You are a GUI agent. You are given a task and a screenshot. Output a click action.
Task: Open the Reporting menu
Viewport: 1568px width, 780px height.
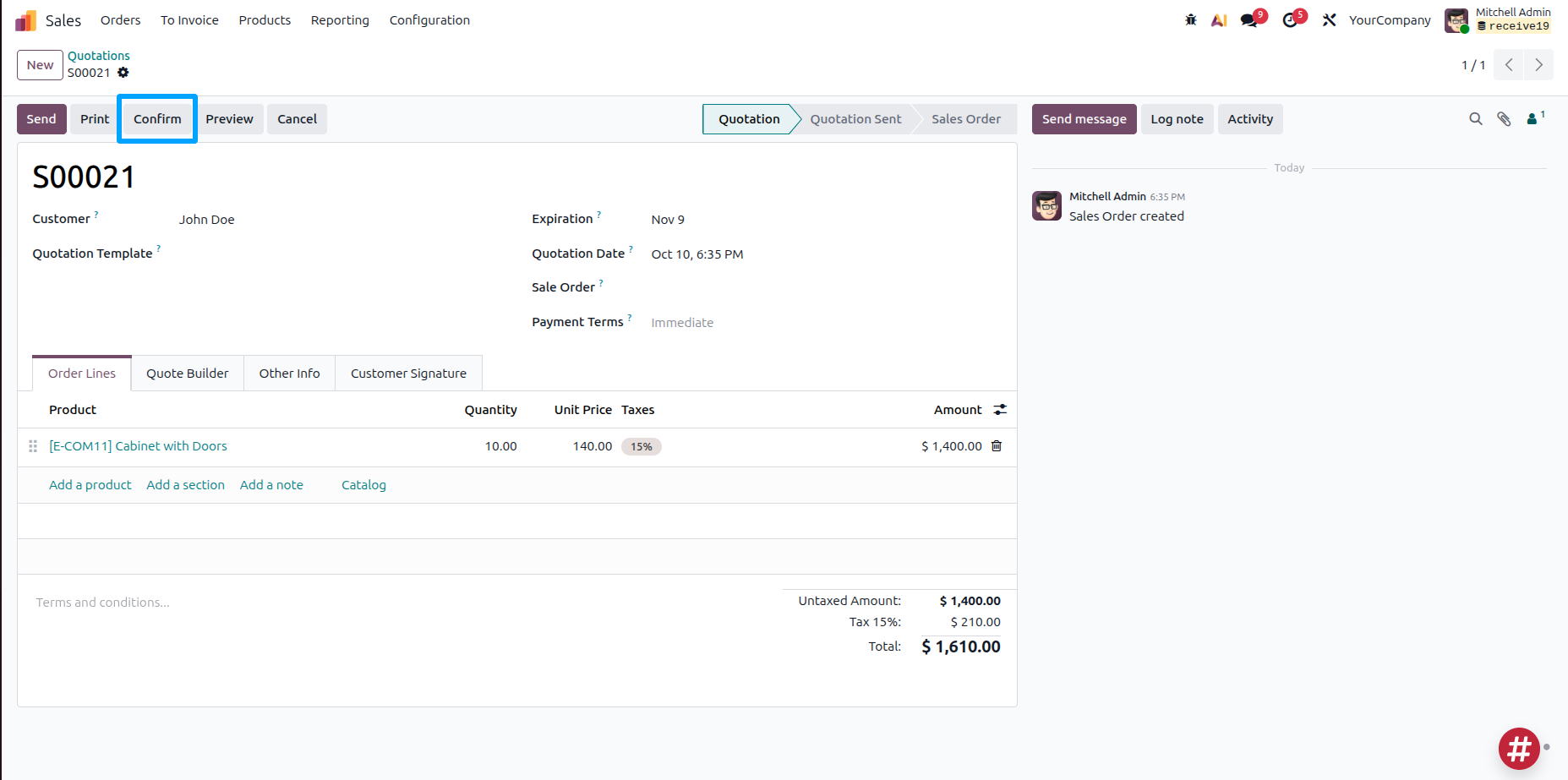(x=340, y=20)
